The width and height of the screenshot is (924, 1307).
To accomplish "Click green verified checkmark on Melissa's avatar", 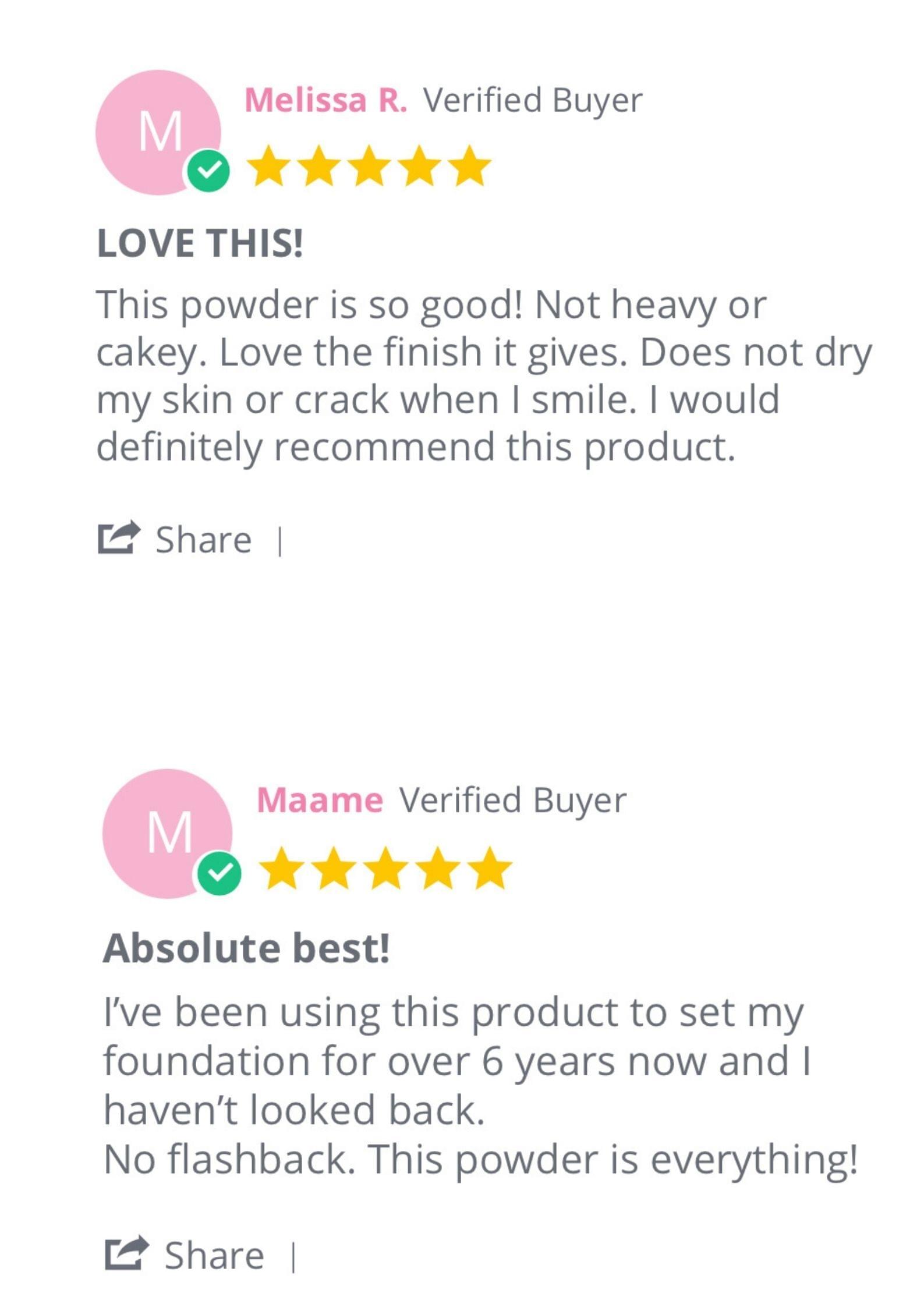I will [x=208, y=171].
